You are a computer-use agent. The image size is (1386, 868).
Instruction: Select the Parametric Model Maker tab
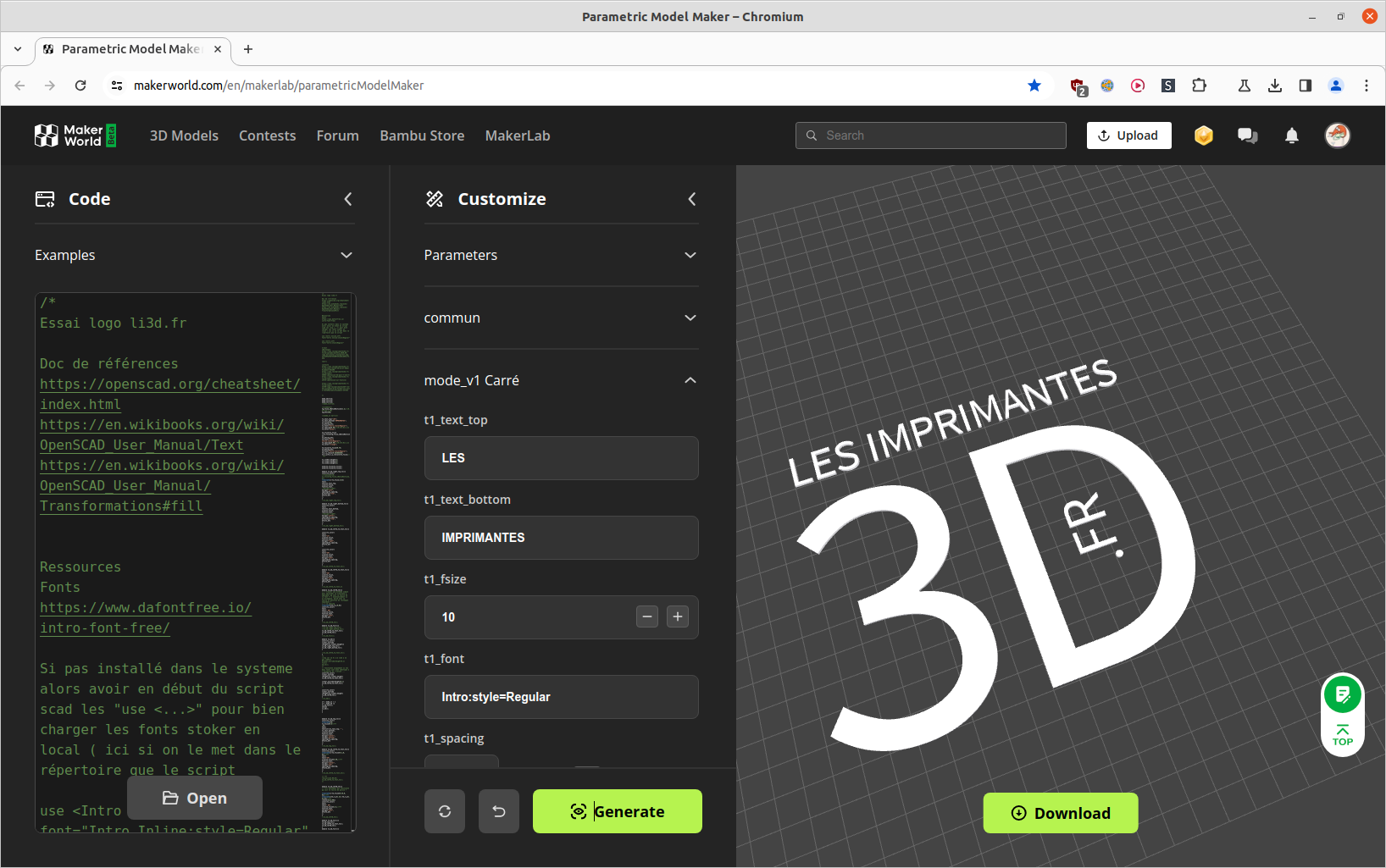[132, 49]
